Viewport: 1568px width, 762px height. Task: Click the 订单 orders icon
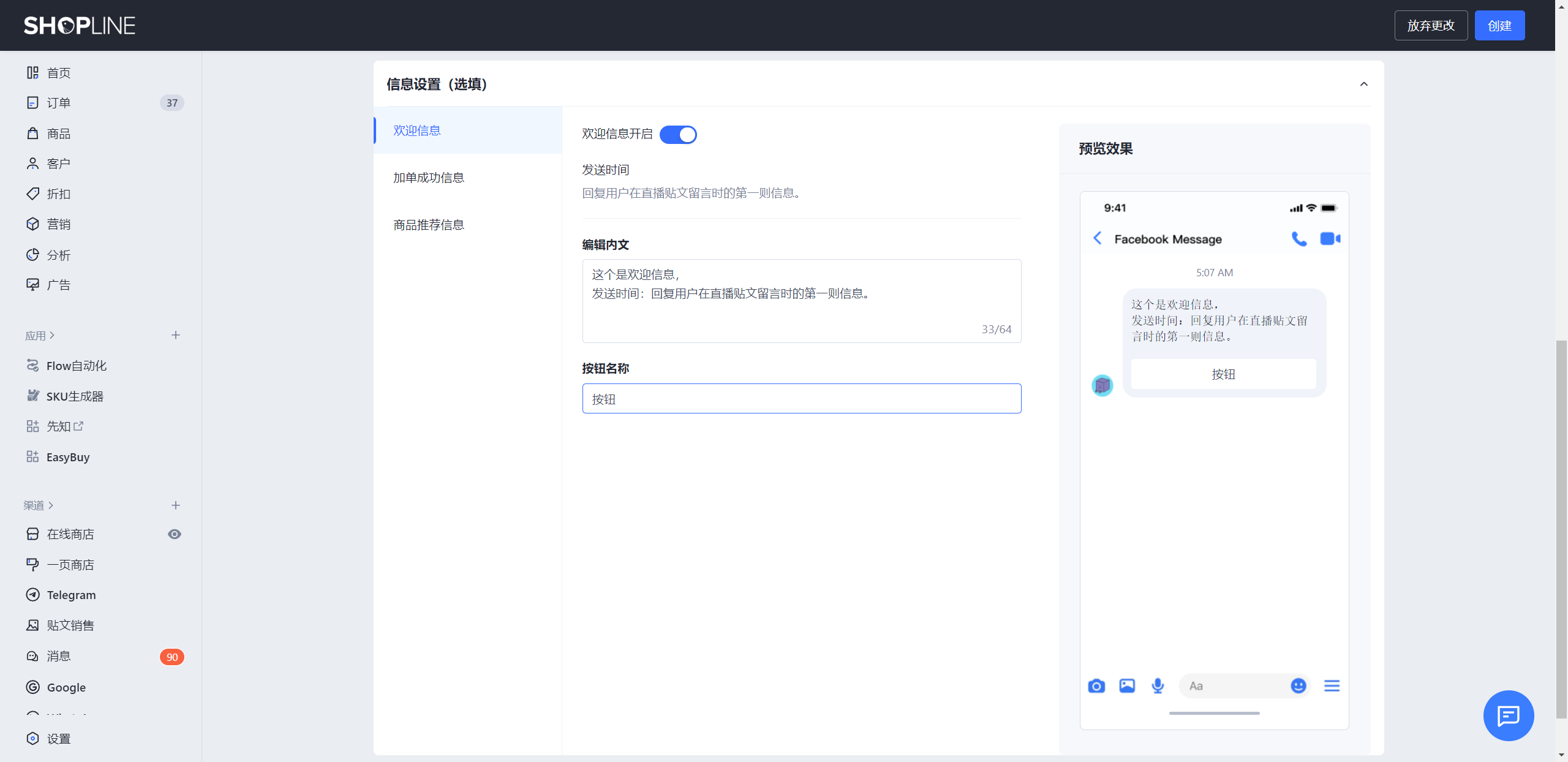tap(32, 103)
